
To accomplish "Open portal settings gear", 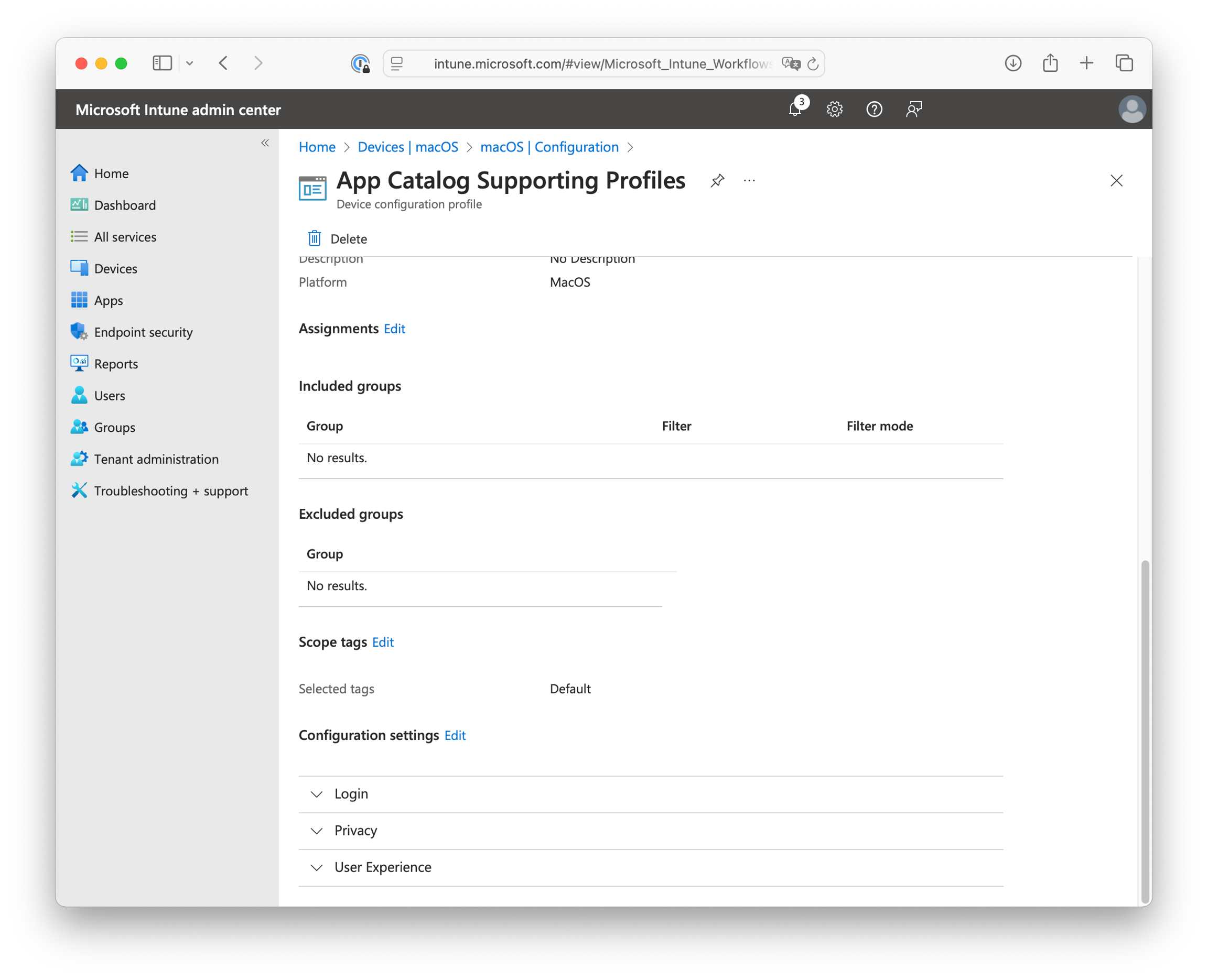I will [x=835, y=109].
